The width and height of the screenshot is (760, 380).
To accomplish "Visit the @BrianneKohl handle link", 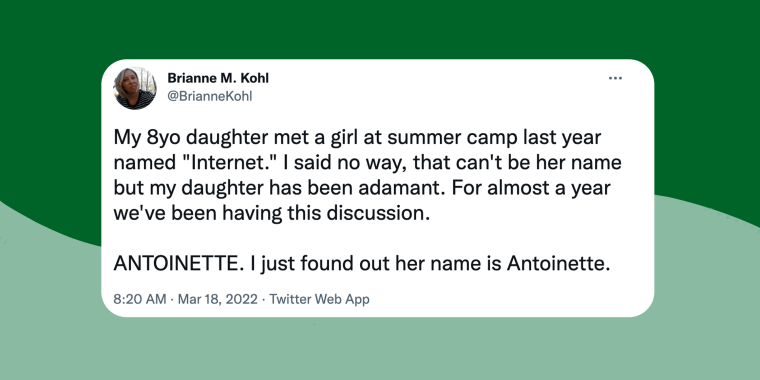I will pyautogui.click(x=210, y=96).
